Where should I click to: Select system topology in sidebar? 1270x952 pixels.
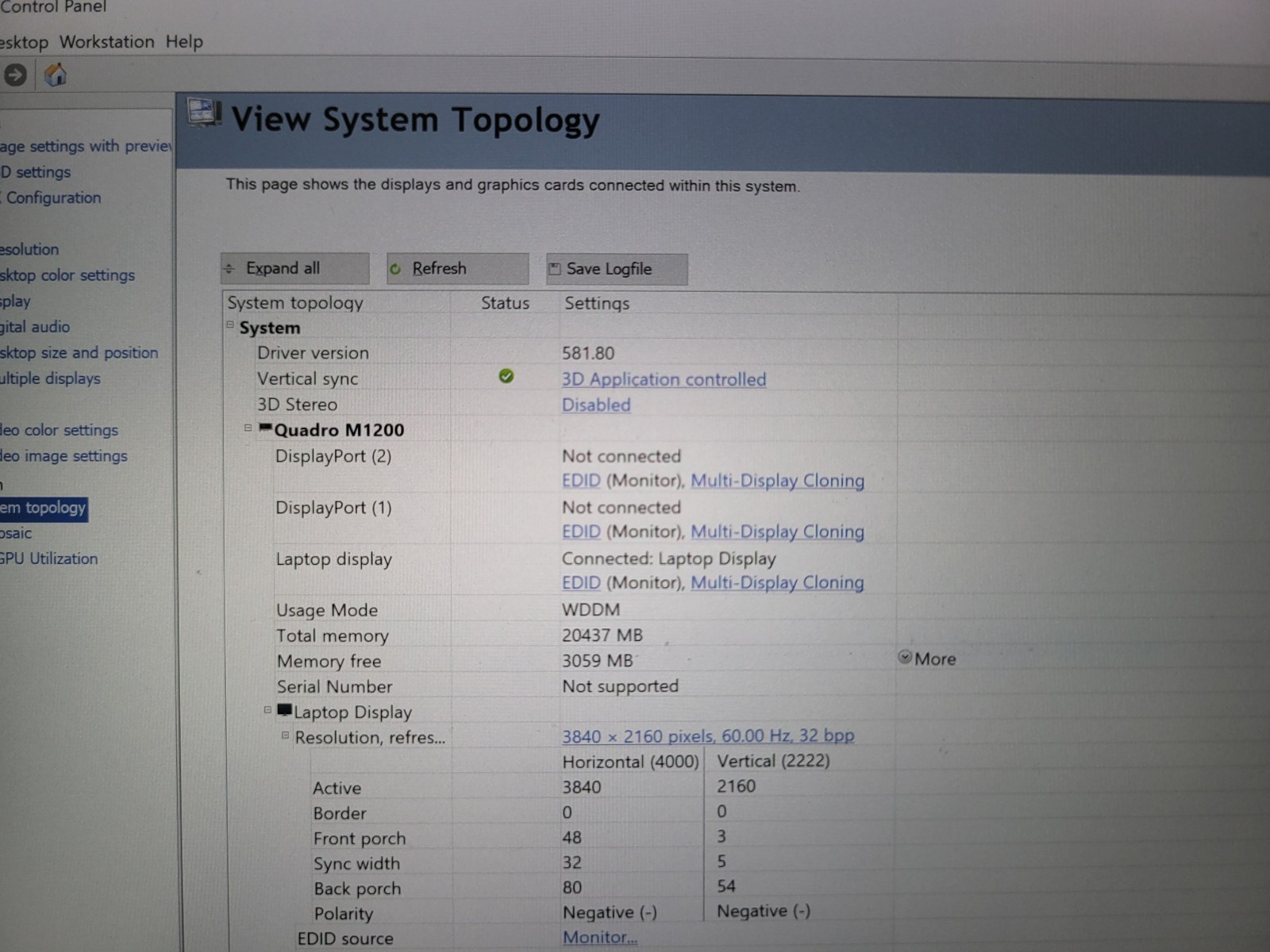(x=44, y=508)
